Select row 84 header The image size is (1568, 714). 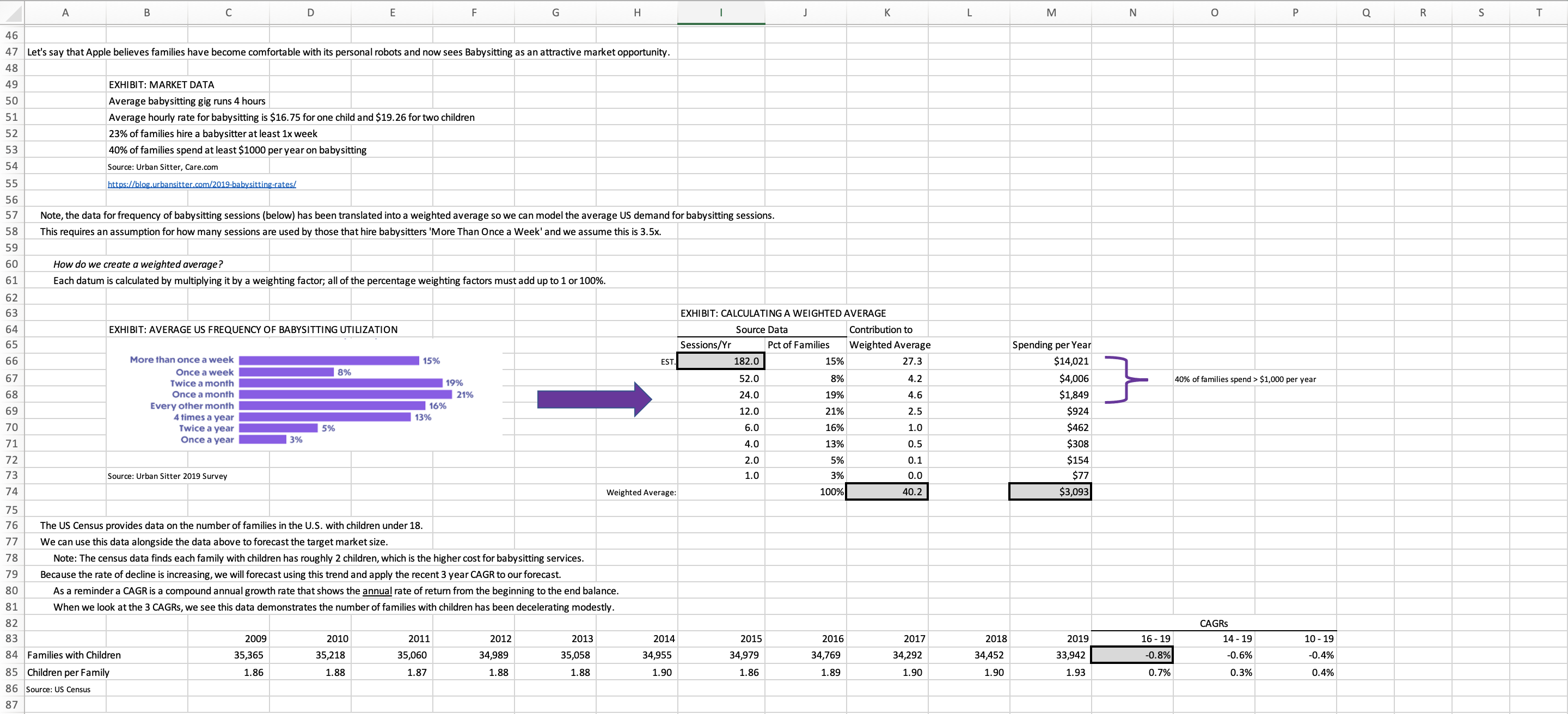click(x=11, y=655)
